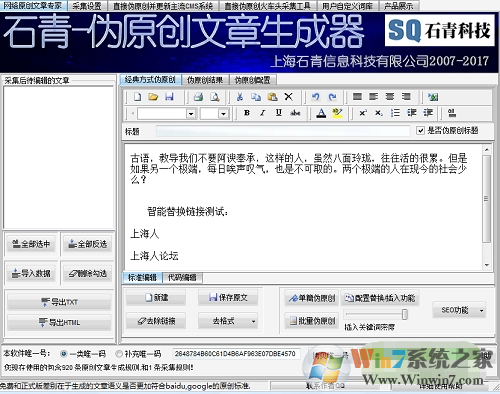
Task: Expand SEO功能 dropdown button
Action: point(481,311)
